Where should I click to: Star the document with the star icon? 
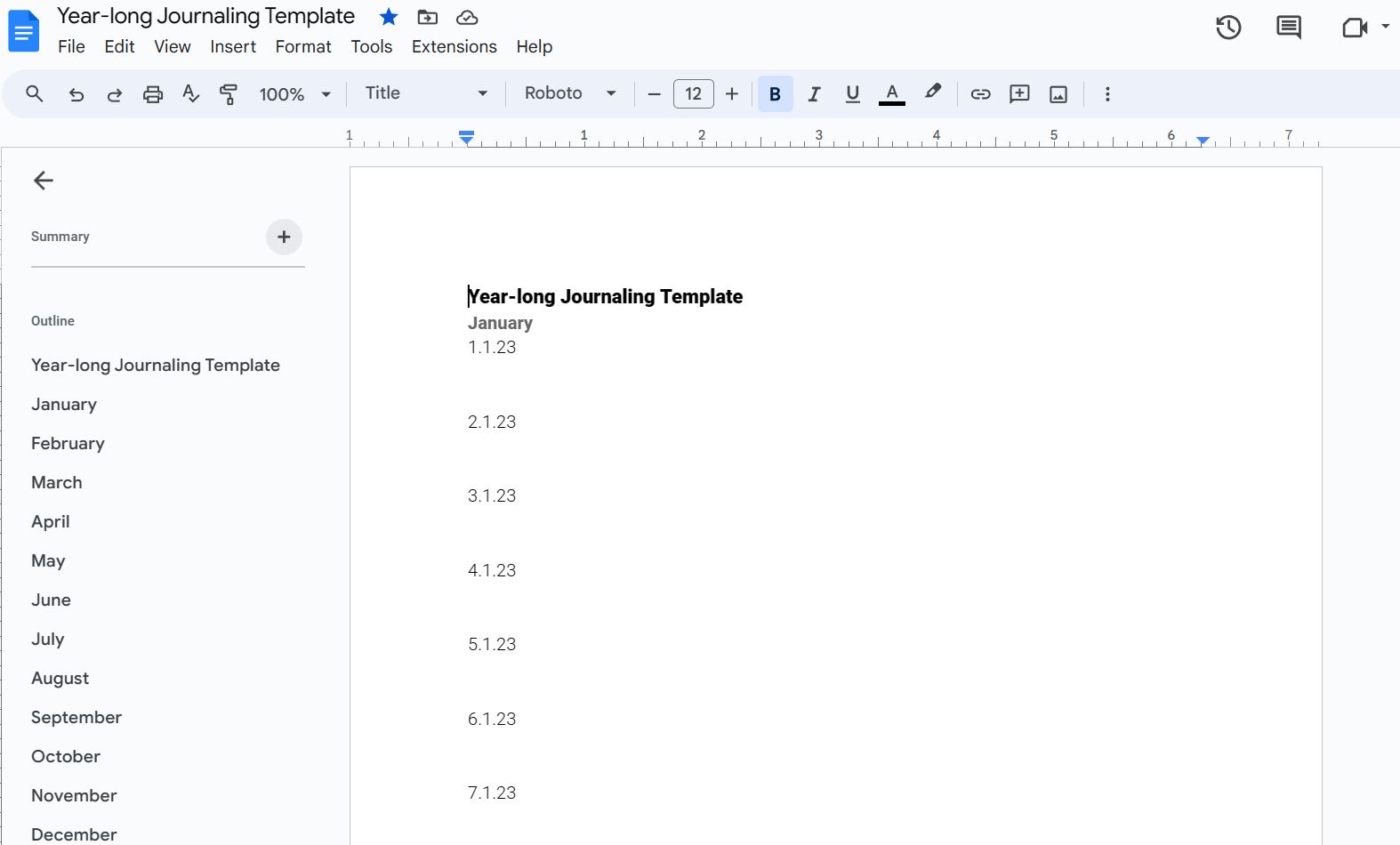(x=389, y=17)
